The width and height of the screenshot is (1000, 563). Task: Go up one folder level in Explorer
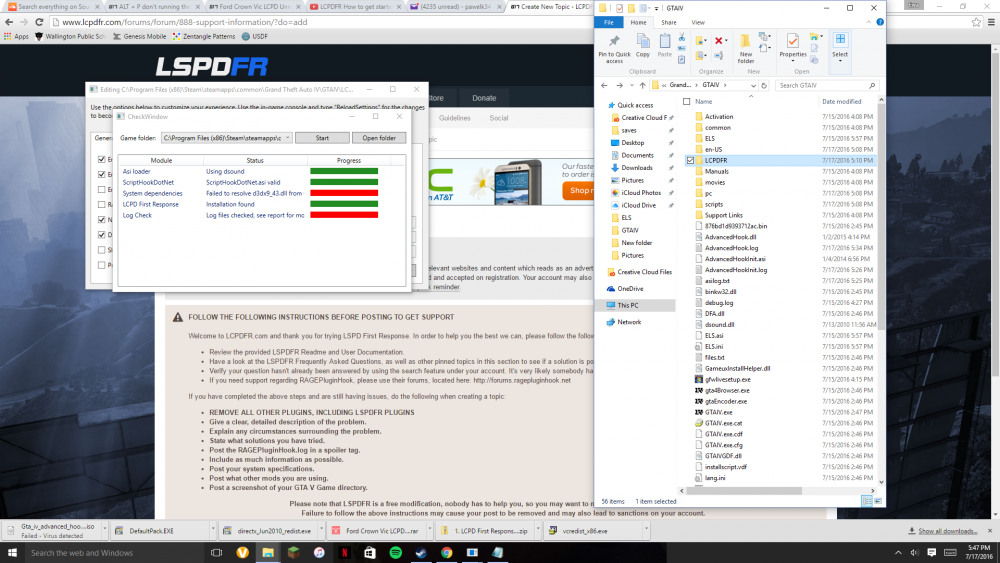coord(642,85)
